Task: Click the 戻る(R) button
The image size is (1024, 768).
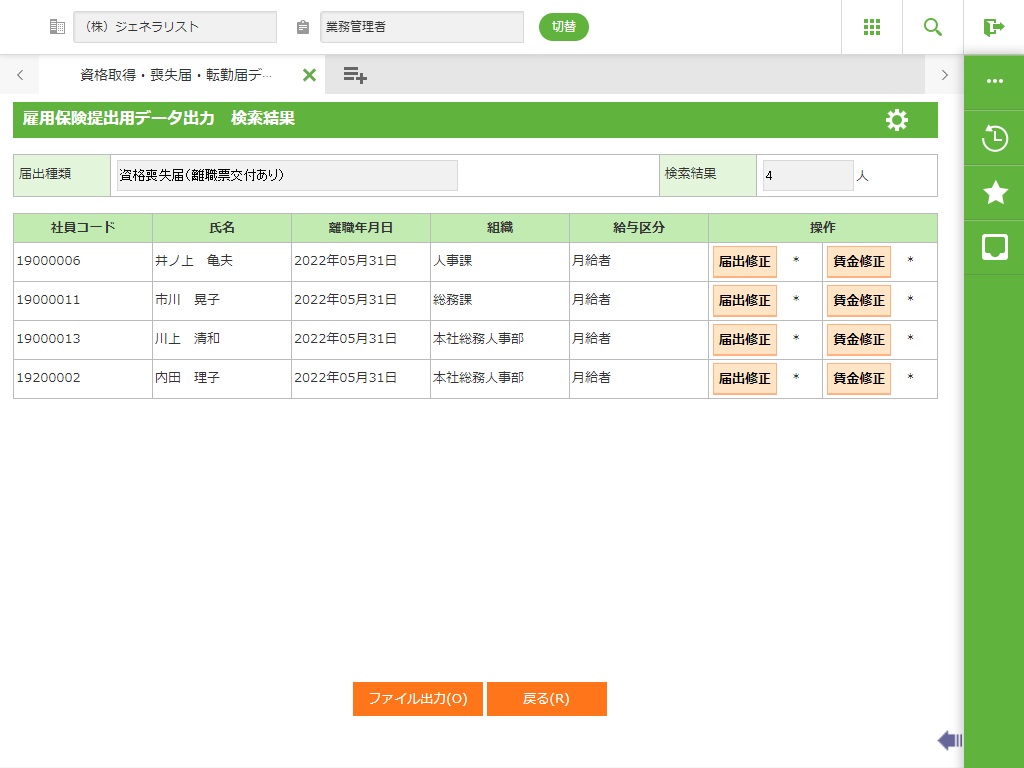Action: pos(546,699)
